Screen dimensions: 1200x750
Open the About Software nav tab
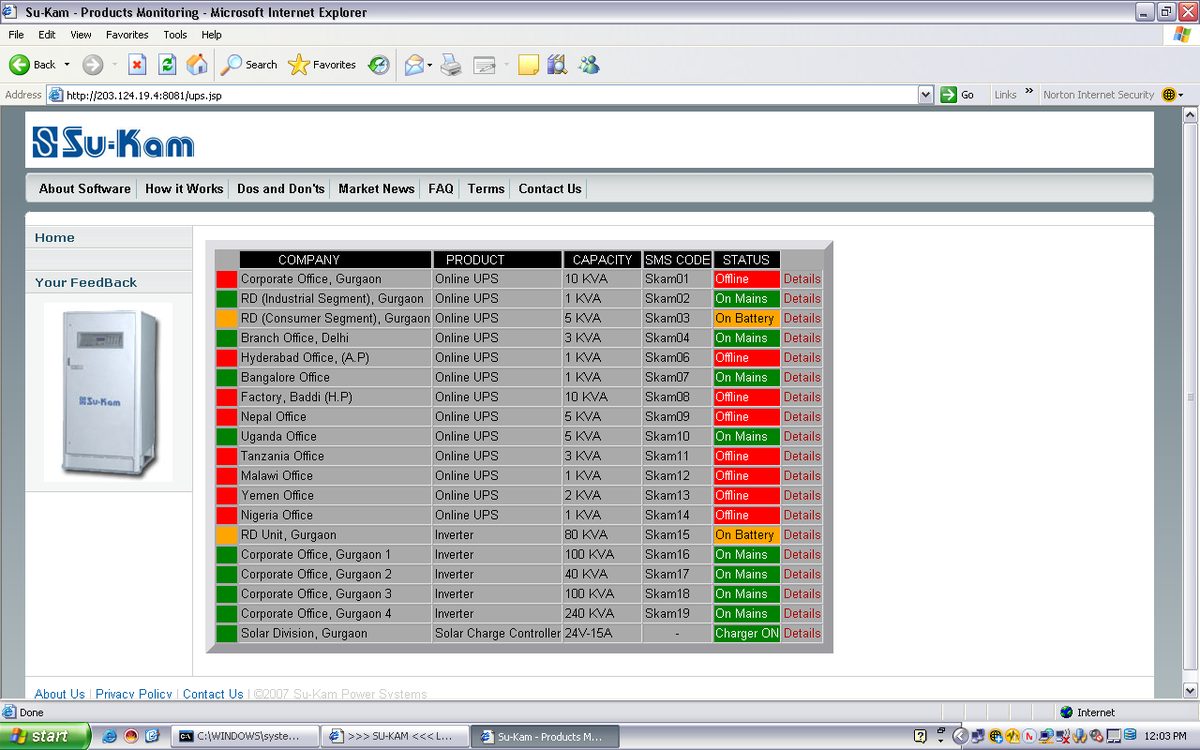(x=85, y=188)
